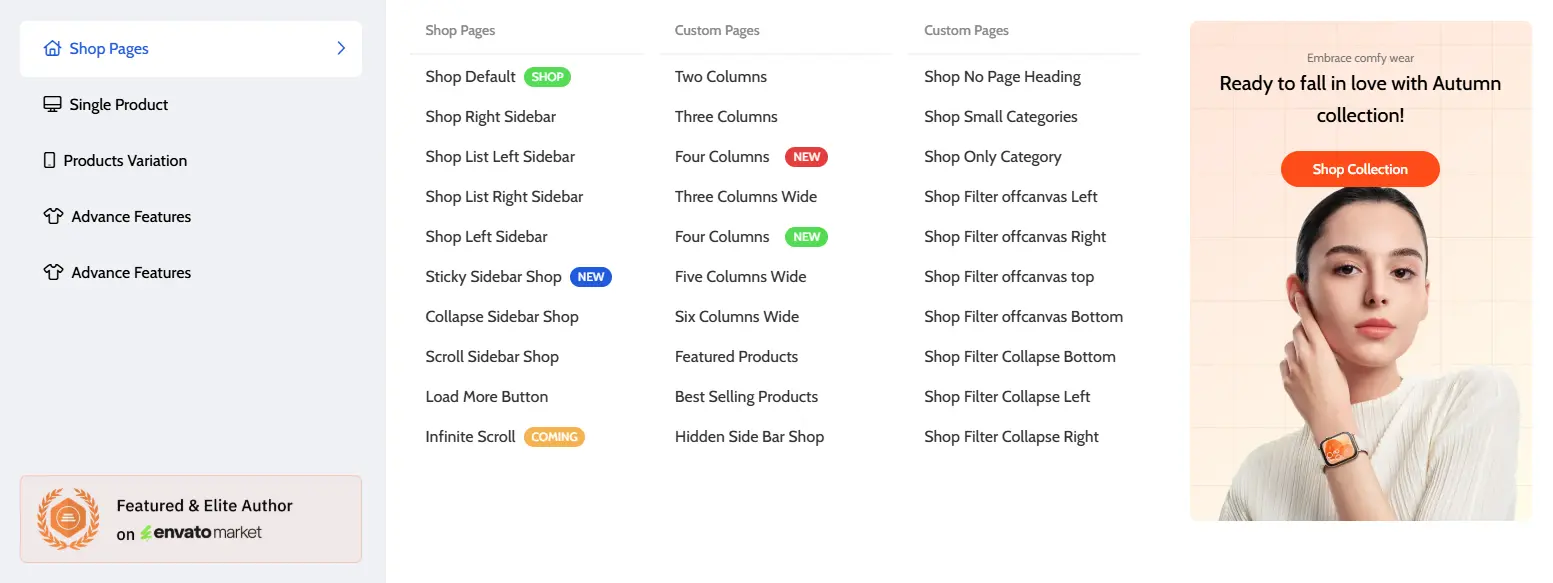Select the Products Variation menu item
The image size is (1553, 583).
pyautogui.click(x=125, y=161)
